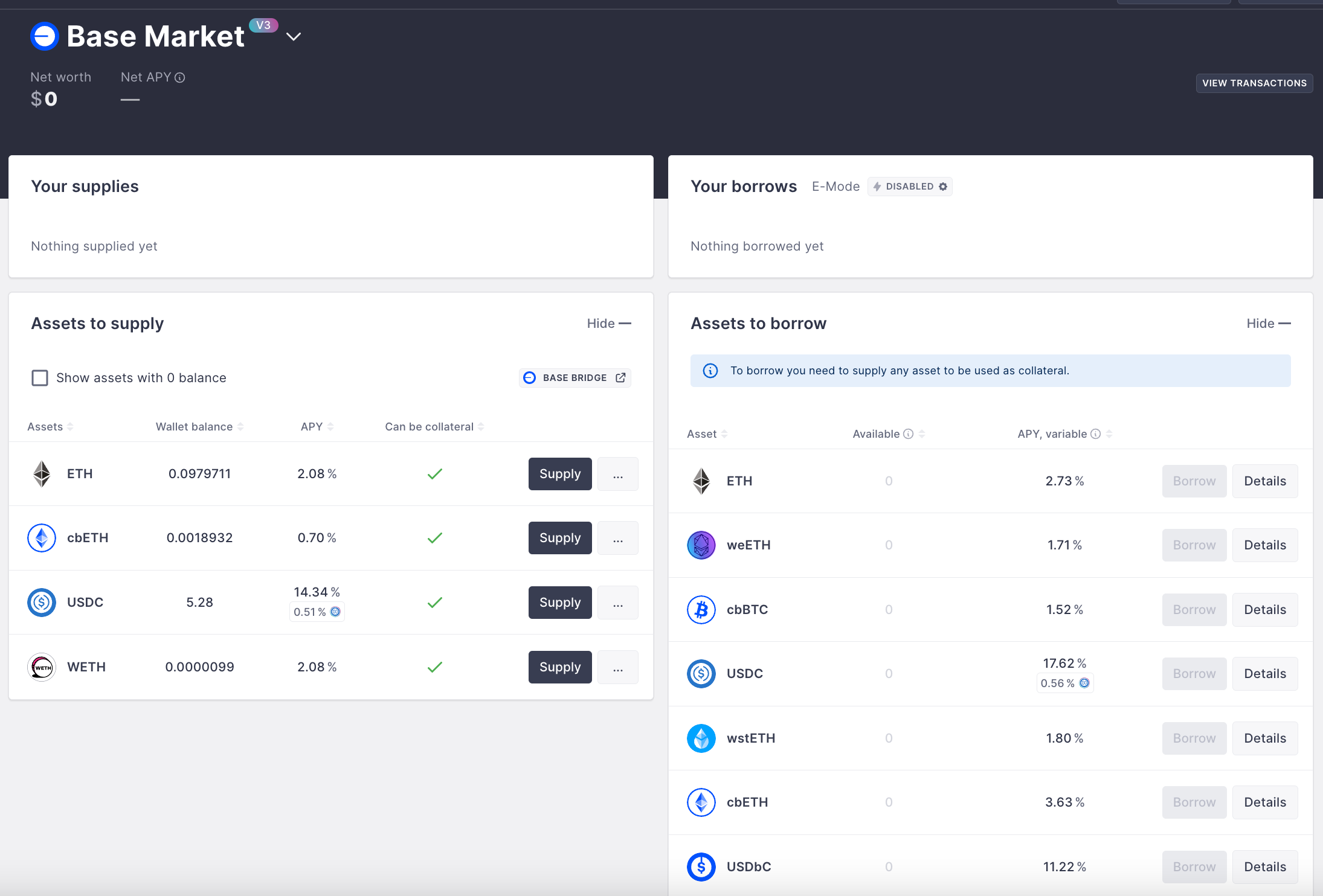Viewport: 1323px width, 896px height.
Task: Click the Base network logo icon
Action: pyautogui.click(x=44, y=36)
